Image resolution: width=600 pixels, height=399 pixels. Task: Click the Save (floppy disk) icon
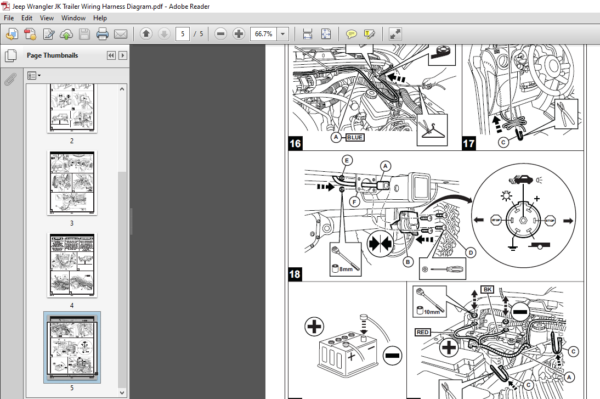click(84, 34)
